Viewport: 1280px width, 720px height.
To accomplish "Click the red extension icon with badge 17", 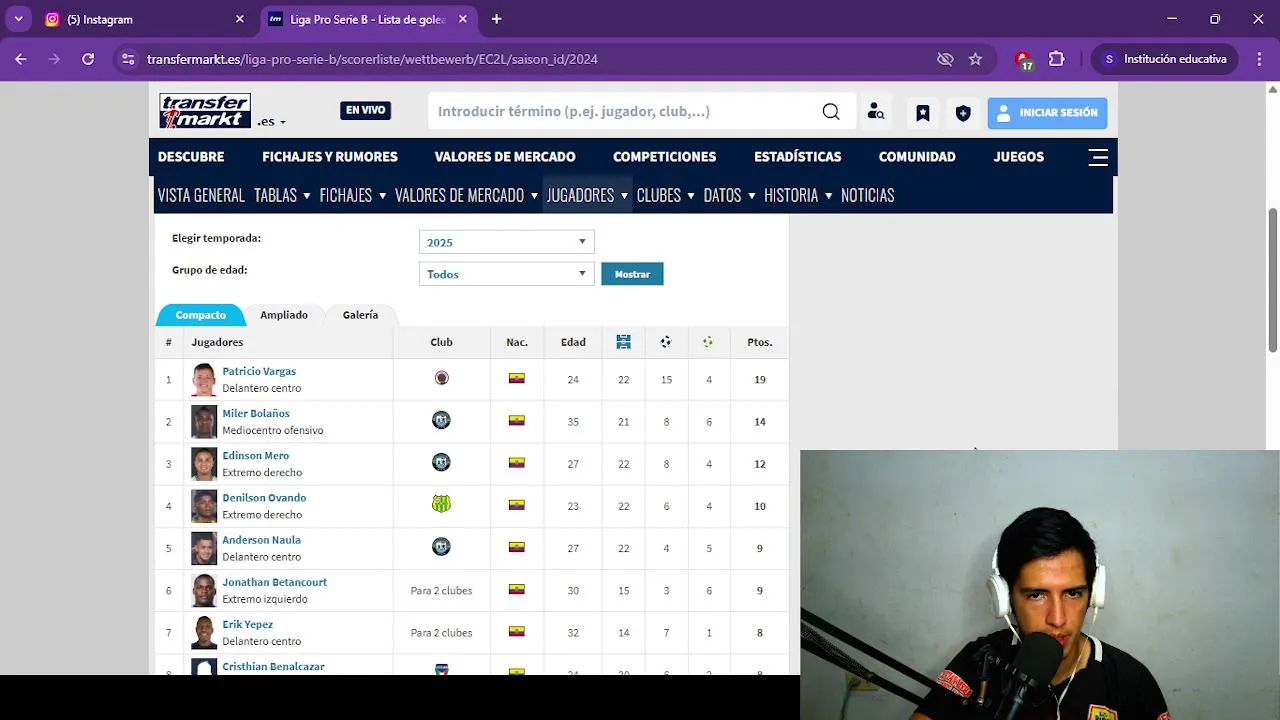I will 1023,60.
